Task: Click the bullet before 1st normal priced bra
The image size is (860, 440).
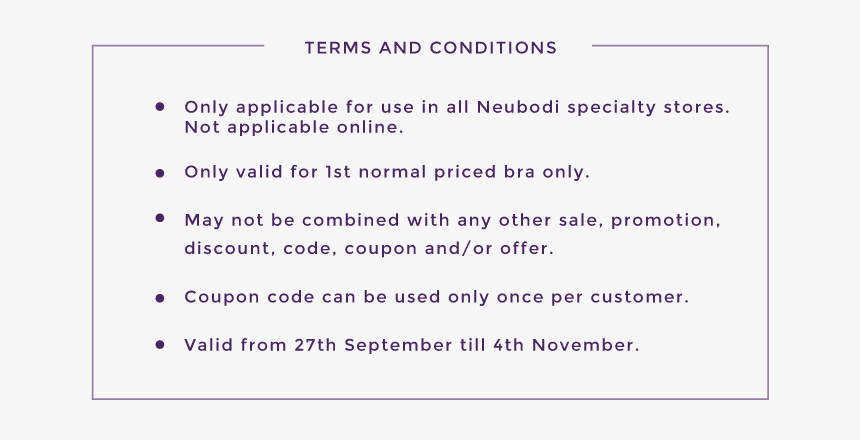Action: tap(160, 173)
